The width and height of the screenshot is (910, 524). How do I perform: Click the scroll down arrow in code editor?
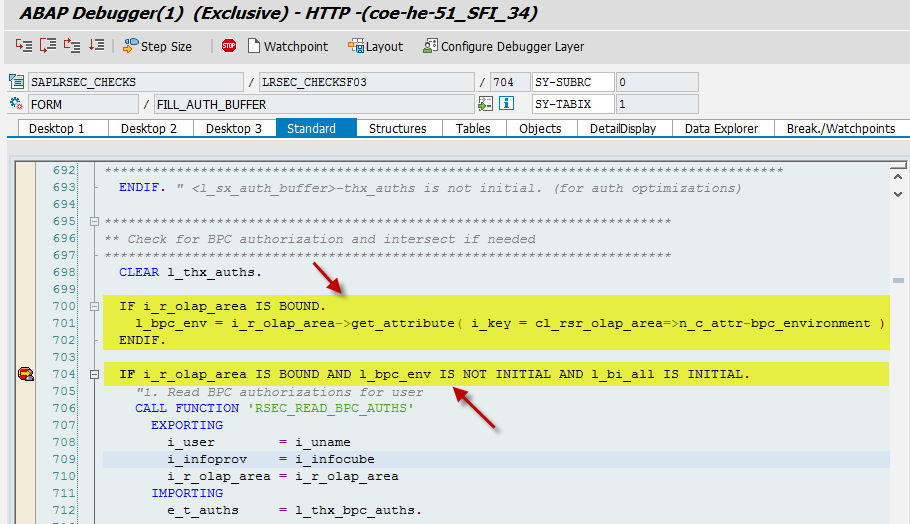(x=898, y=194)
